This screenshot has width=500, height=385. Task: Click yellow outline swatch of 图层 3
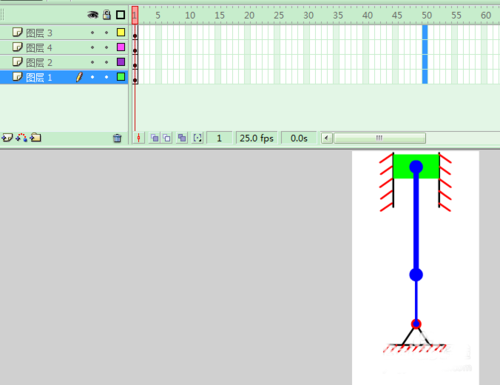(x=121, y=32)
